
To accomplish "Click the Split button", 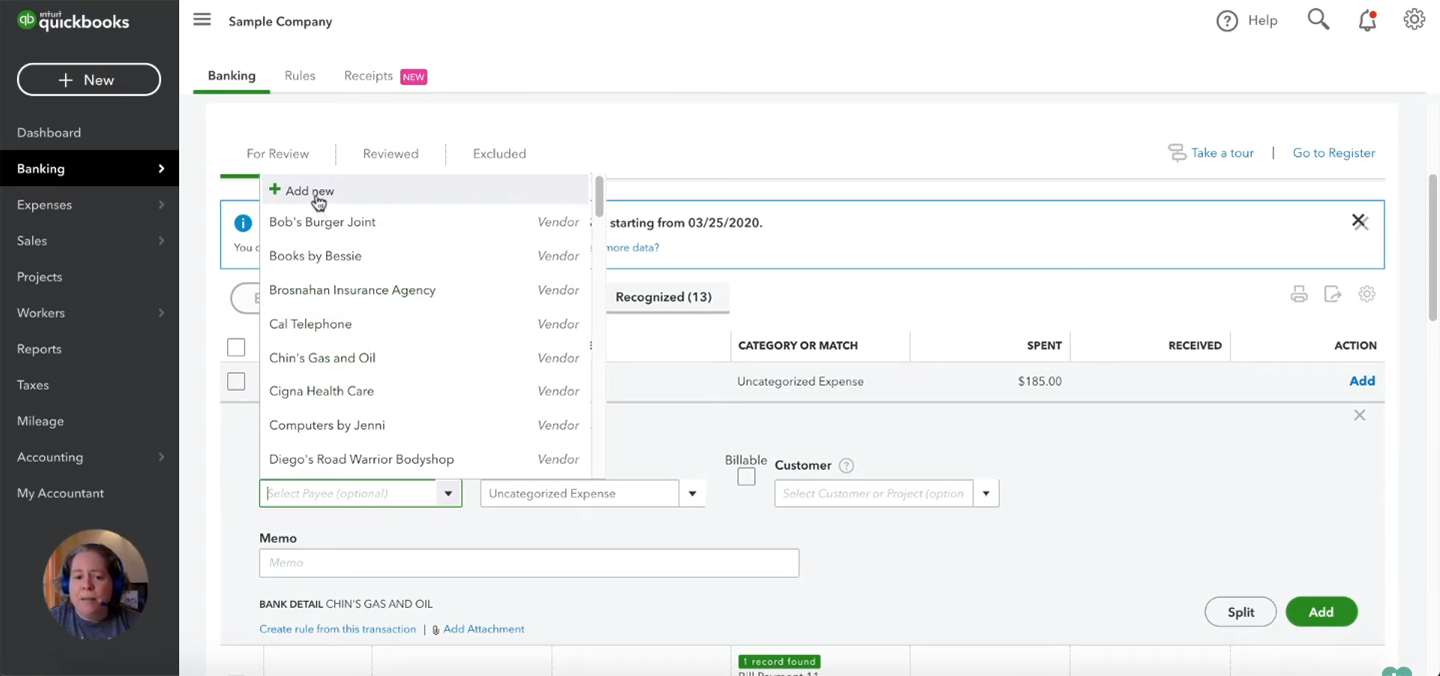I will [1241, 612].
